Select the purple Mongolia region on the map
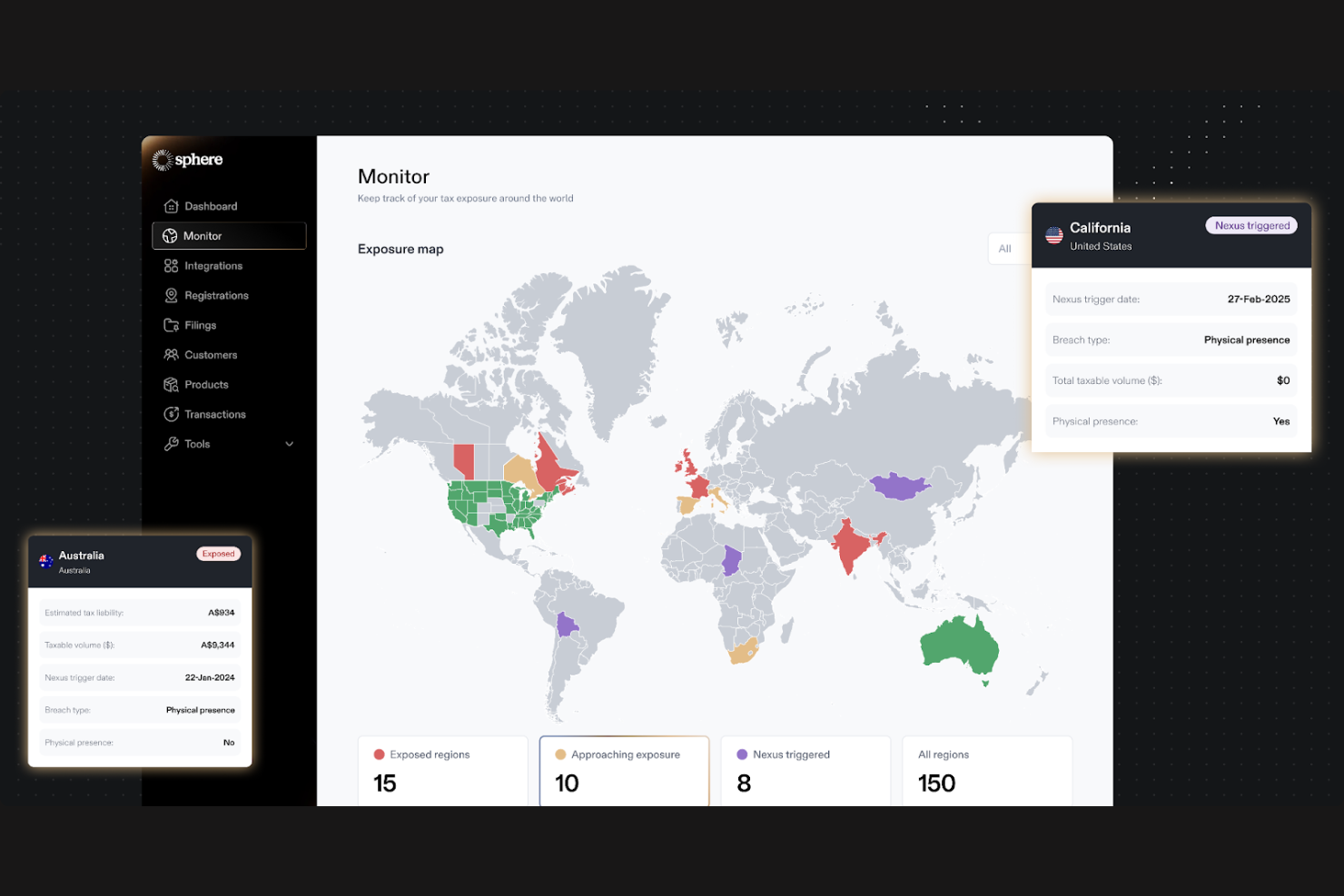This screenshot has height=896, width=1344. (901, 484)
